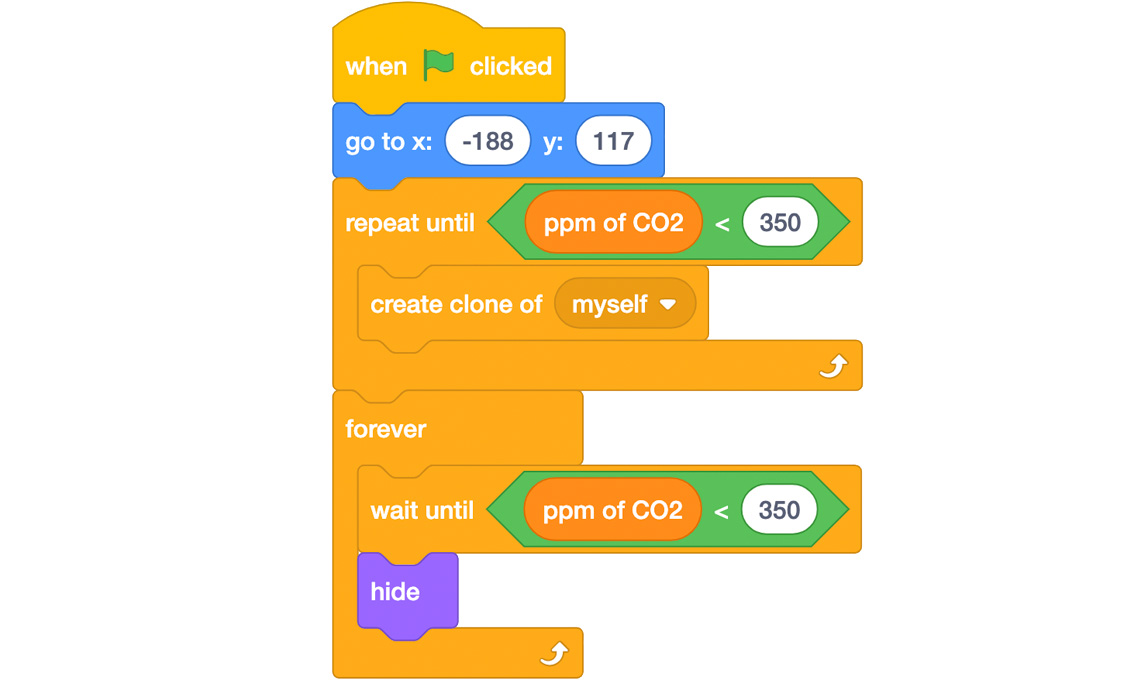Screen dimensions: 1140x680
Task: Click the less-than operator in wait until
Action: tap(721, 511)
